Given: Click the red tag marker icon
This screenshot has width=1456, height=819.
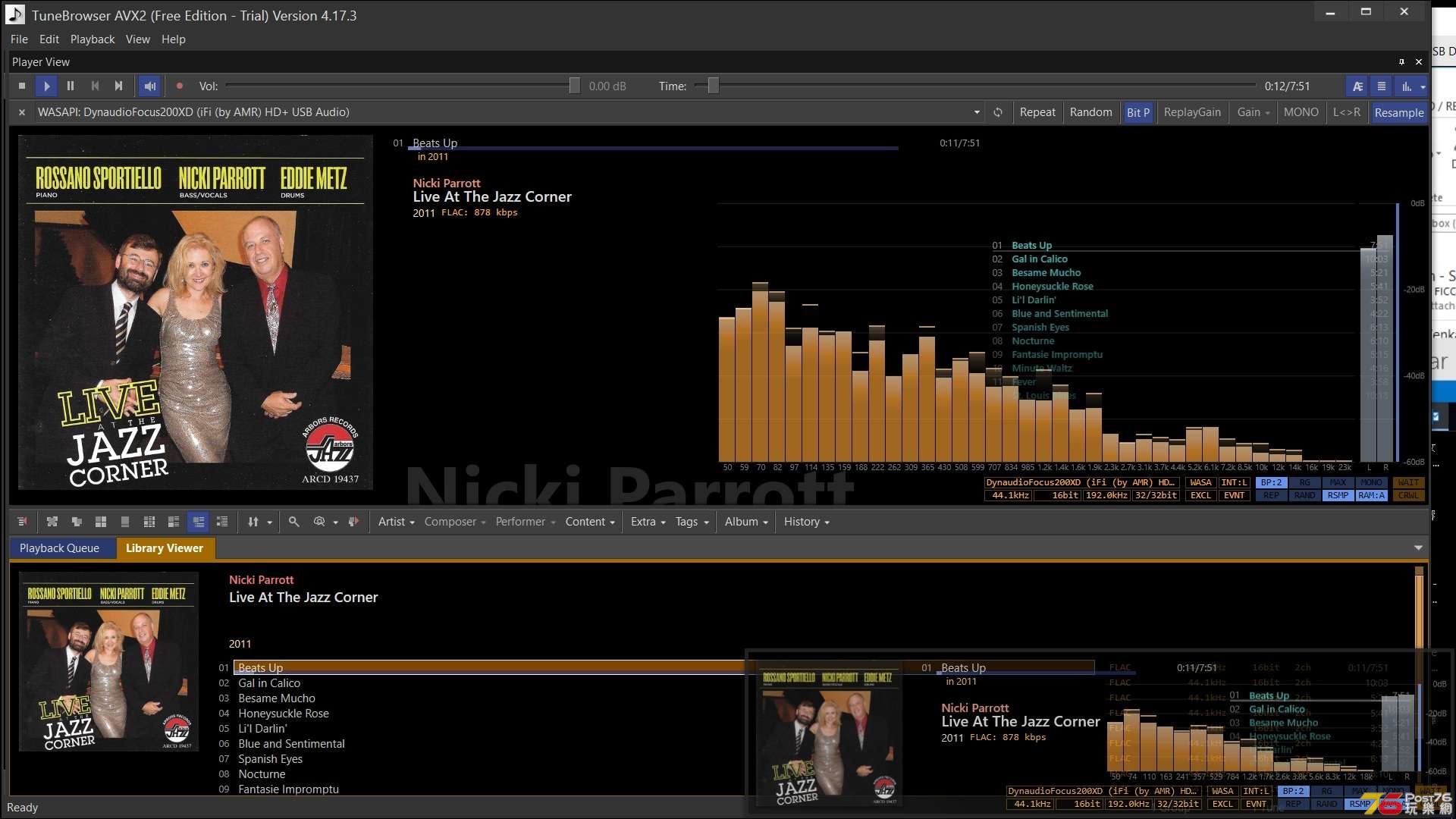Looking at the screenshot, I should click(x=353, y=522).
